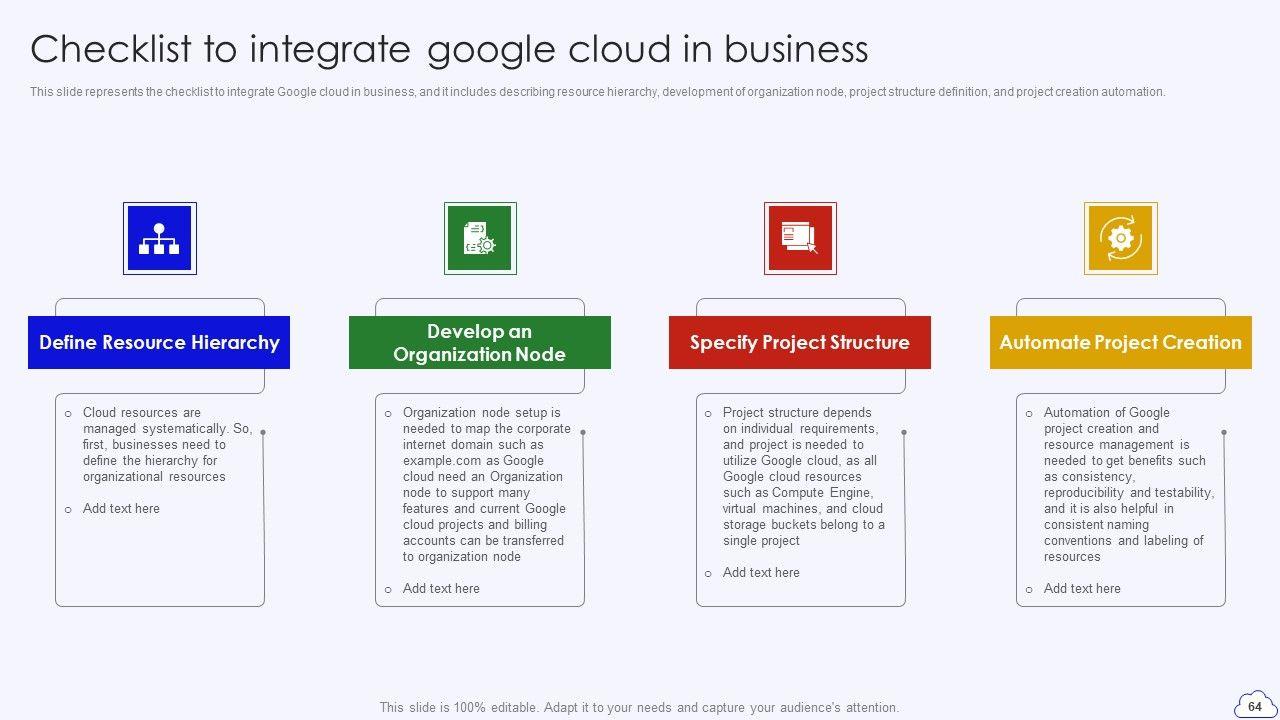The height and width of the screenshot is (720, 1280).
Task: Click 'Add text here' under Project Structure
Action: coord(761,573)
